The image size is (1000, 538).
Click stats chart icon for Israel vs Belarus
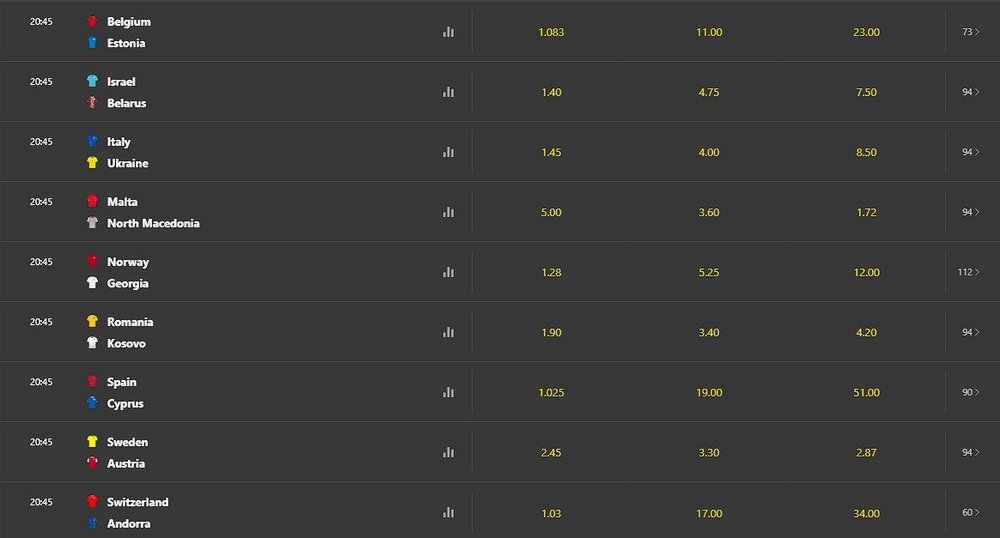(x=448, y=92)
